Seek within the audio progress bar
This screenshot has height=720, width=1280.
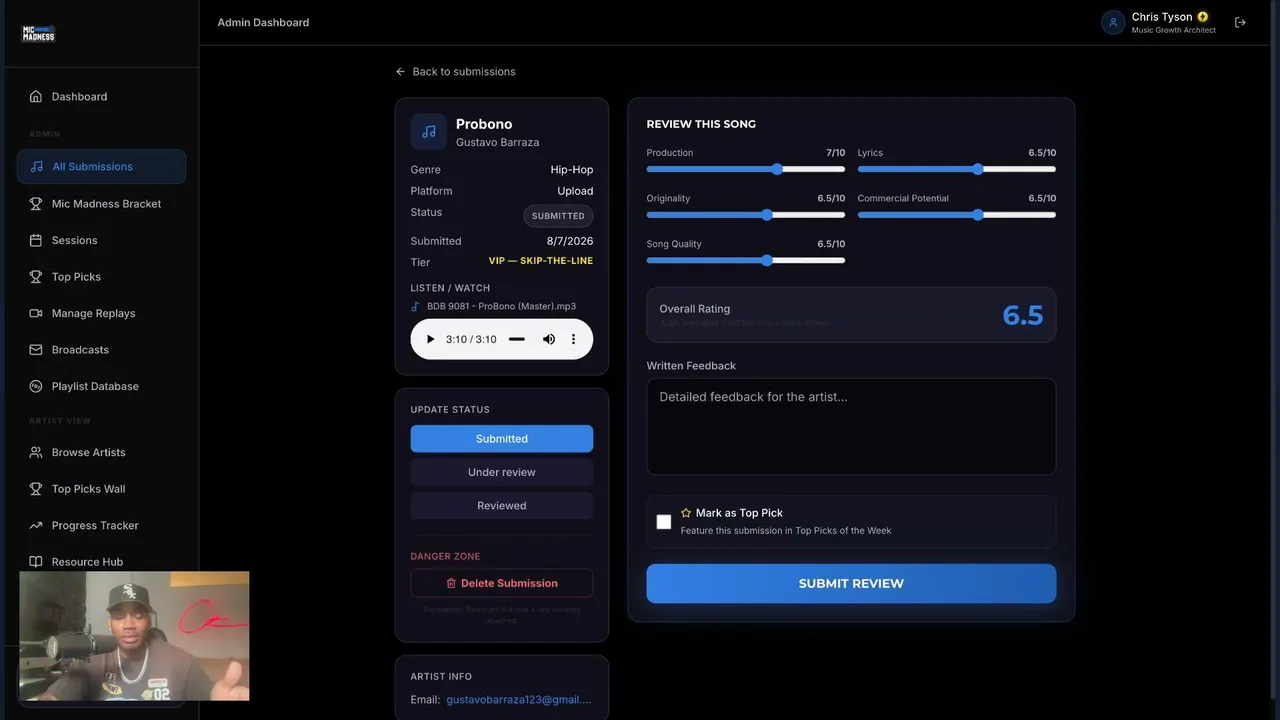pos(517,339)
